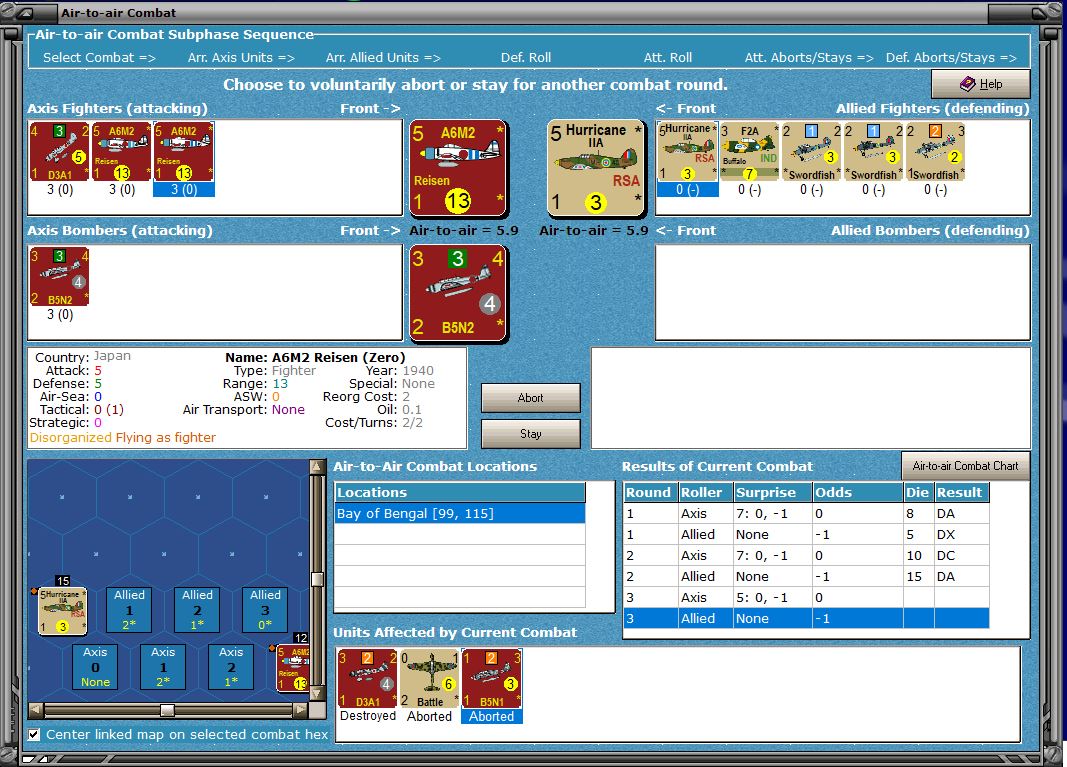Select the highlighted round 3 Allied result row
The height and width of the screenshot is (767, 1067).
coord(806,618)
